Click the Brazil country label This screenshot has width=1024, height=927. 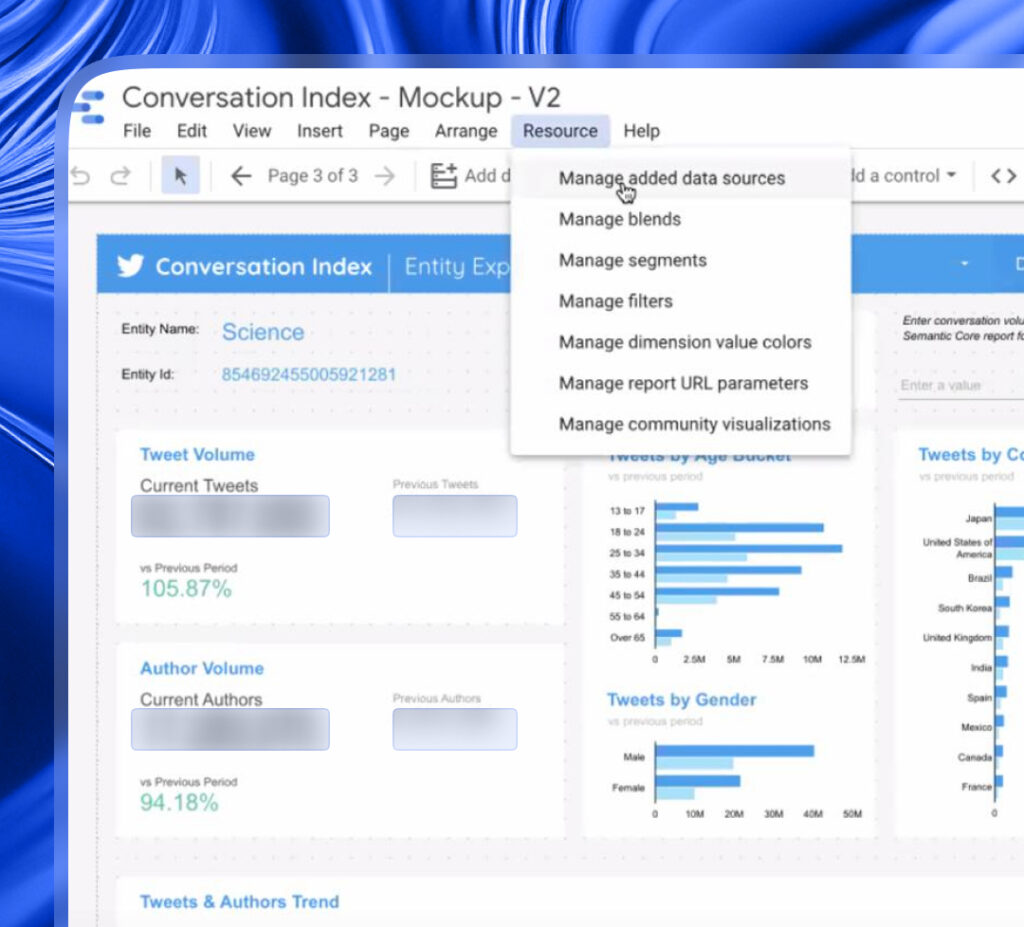pyautogui.click(x=980, y=578)
